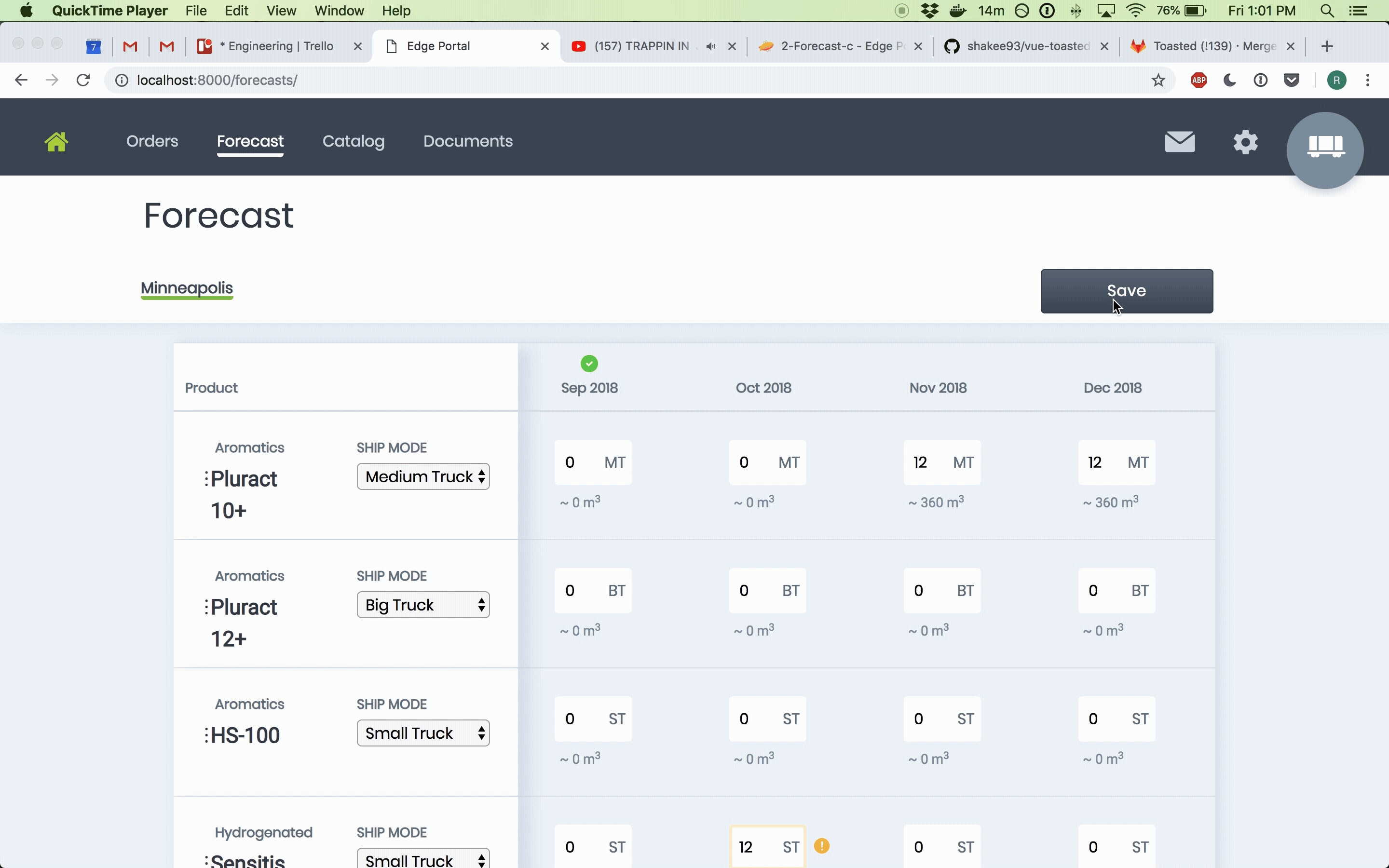Image resolution: width=1389 pixels, height=868 pixels.
Task: Click the truck avatar circle button
Action: (1325, 150)
